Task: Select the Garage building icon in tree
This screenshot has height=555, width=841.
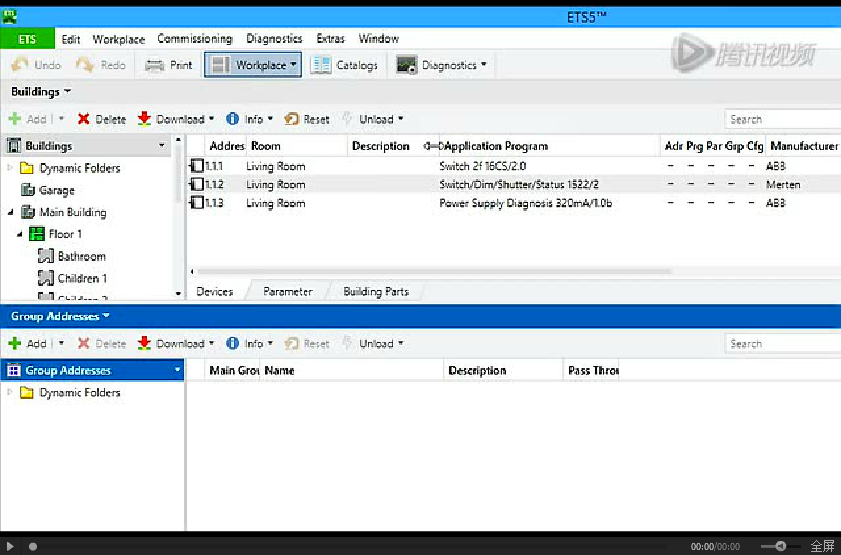Action: [x=28, y=190]
